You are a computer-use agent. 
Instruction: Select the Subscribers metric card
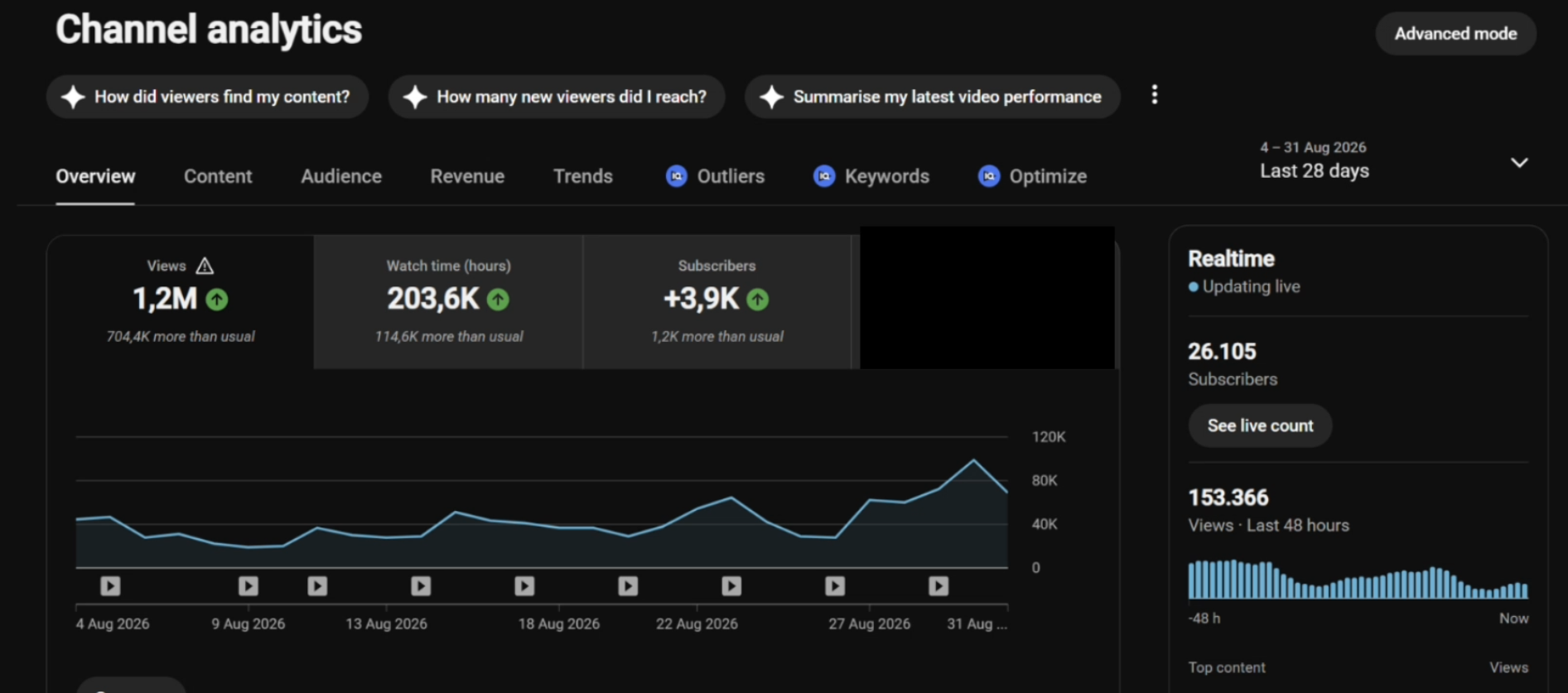(x=717, y=301)
